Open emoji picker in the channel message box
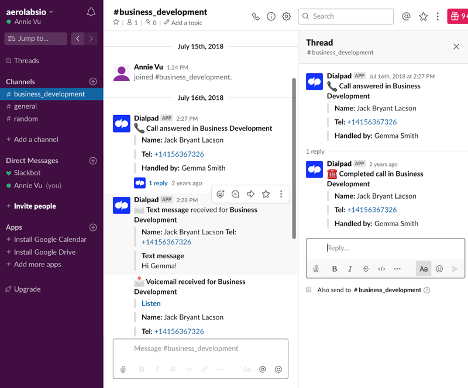The height and width of the screenshot is (388, 468). click(x=278, y=369)
